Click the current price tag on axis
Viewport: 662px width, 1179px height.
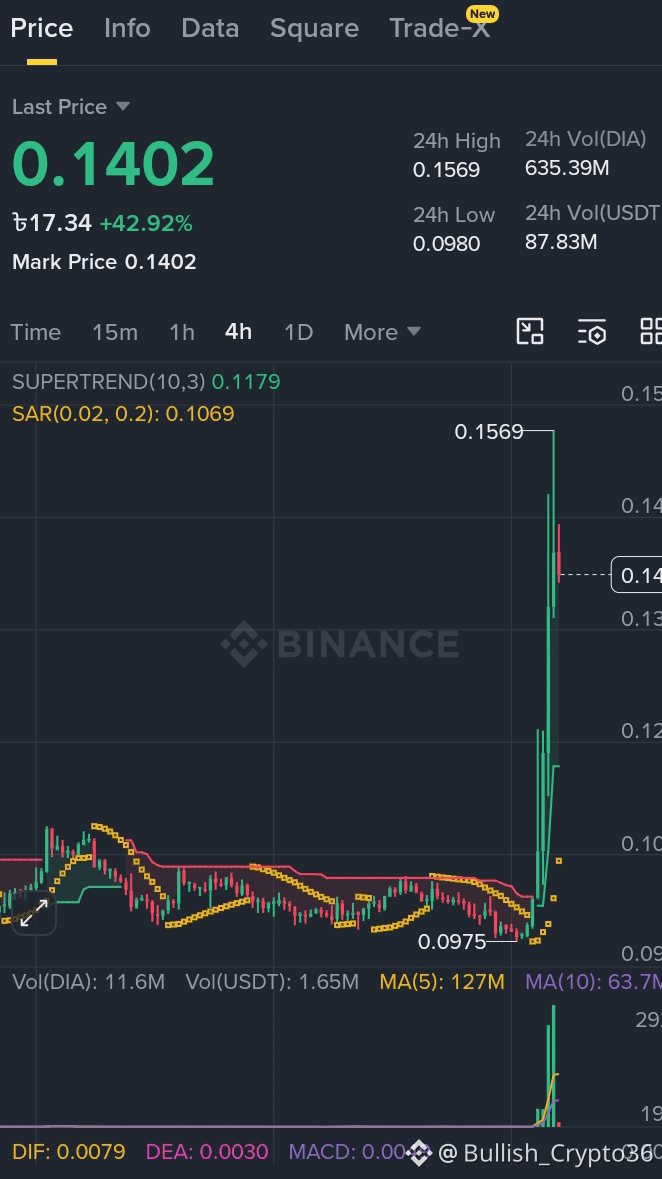(636, 575)
